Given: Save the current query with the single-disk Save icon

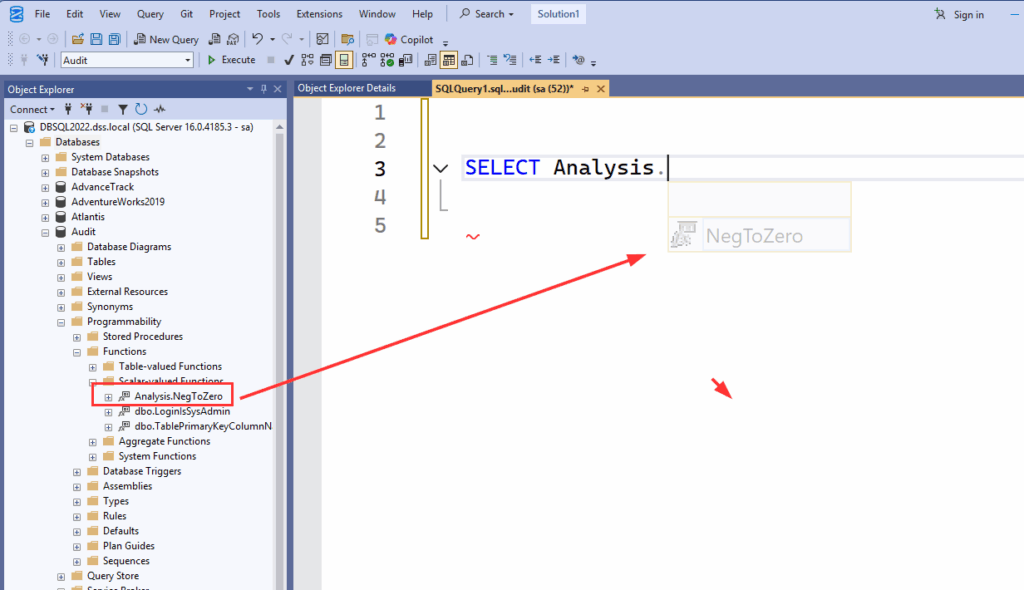Looking at the screenshot, I should (96, 39).
